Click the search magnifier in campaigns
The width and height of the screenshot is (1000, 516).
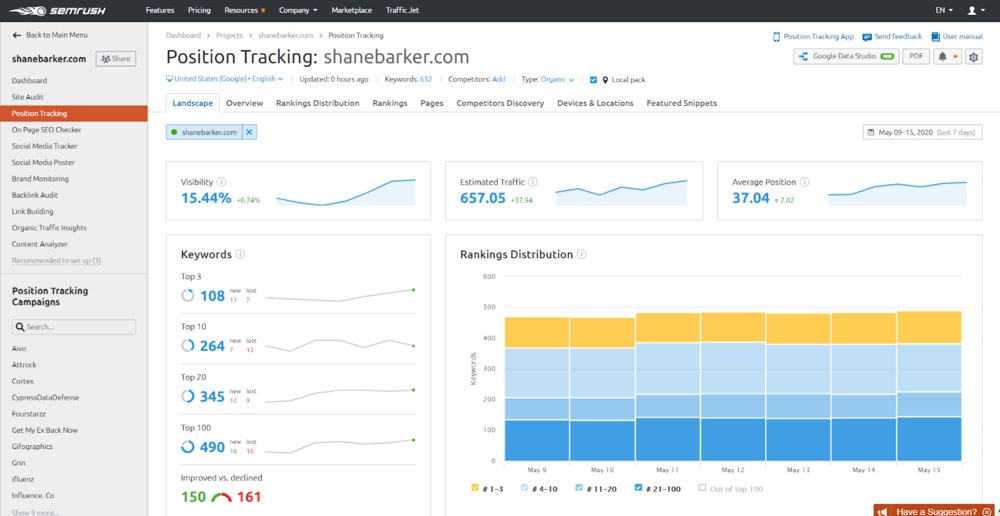[20, 327]
